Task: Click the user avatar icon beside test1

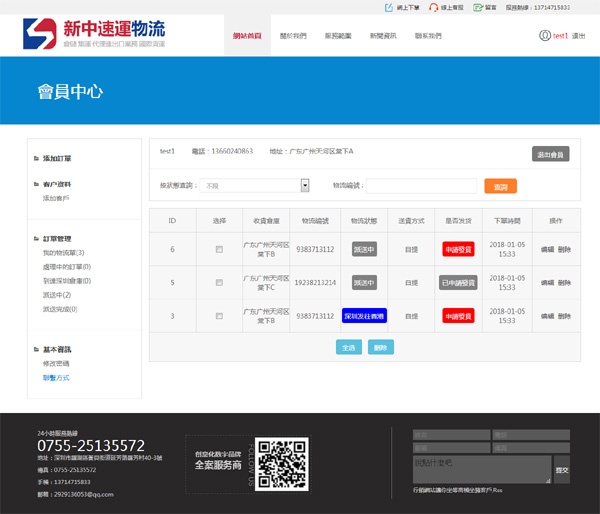Action: click(x=544, y=35)
